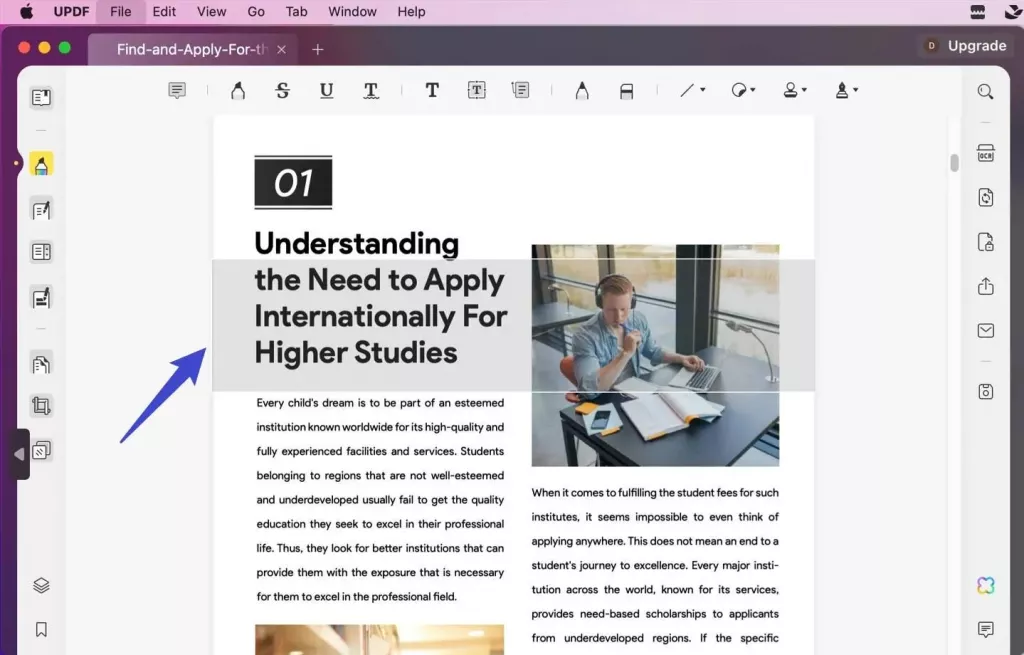Toggle the layers panel
The height and width of the screenshot is (655, 1024).
(x=41, y=586)
